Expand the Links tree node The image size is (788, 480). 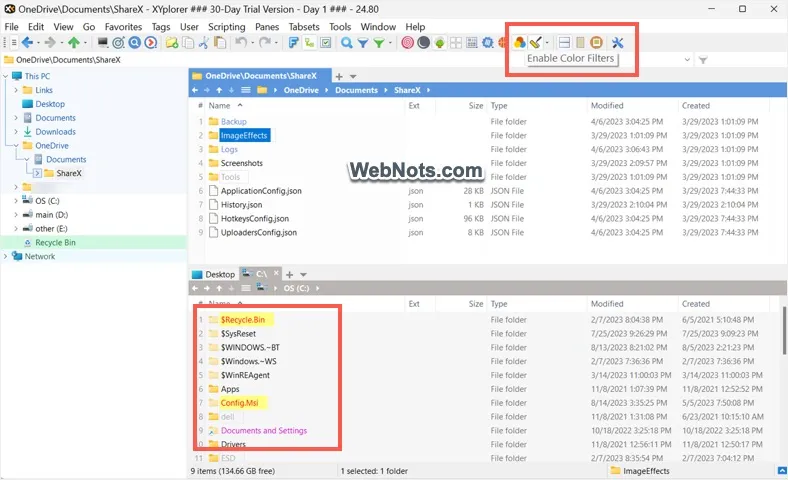click(x=16, y=90)
